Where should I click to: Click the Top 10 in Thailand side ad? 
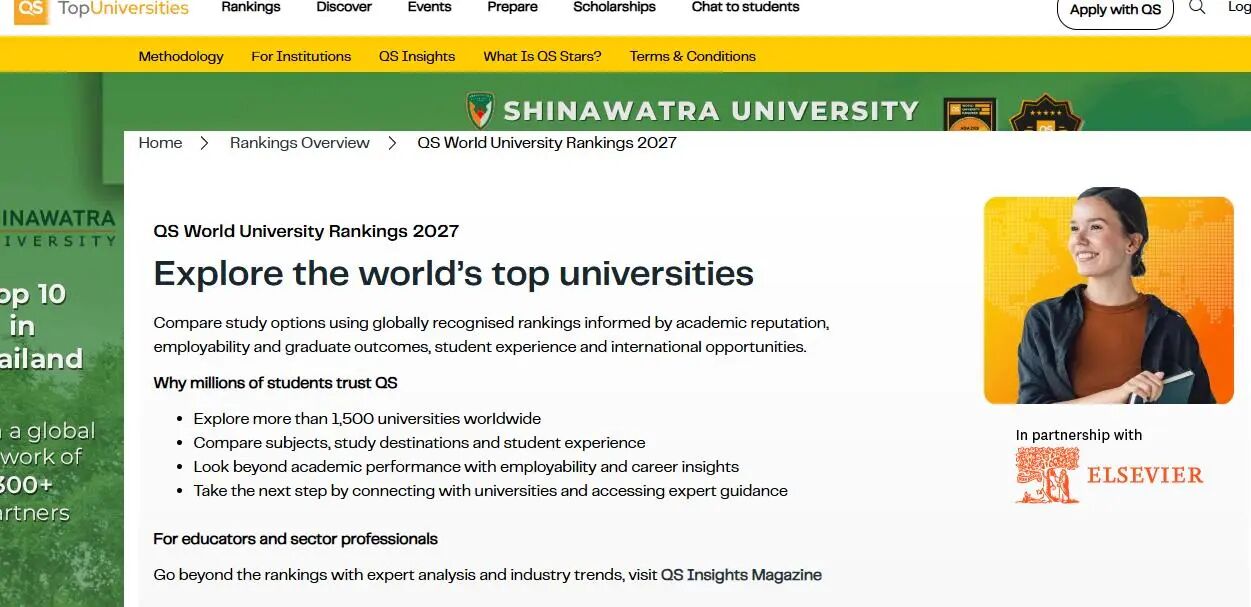click(x=62, y=340)
